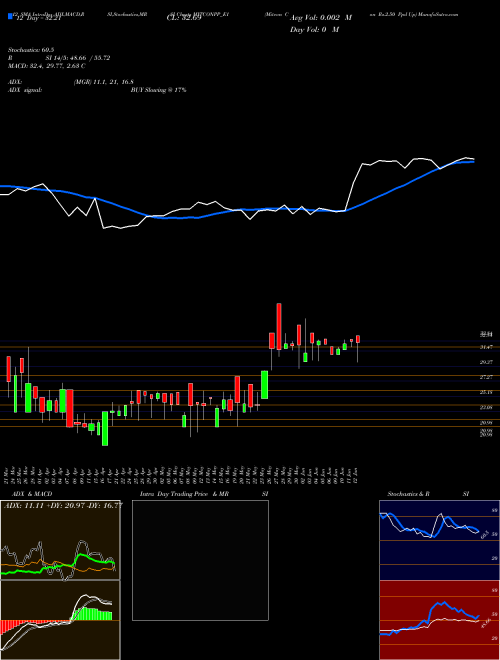Click the 31.47 price axis label

pyautogui.click(x=487, y=347)
